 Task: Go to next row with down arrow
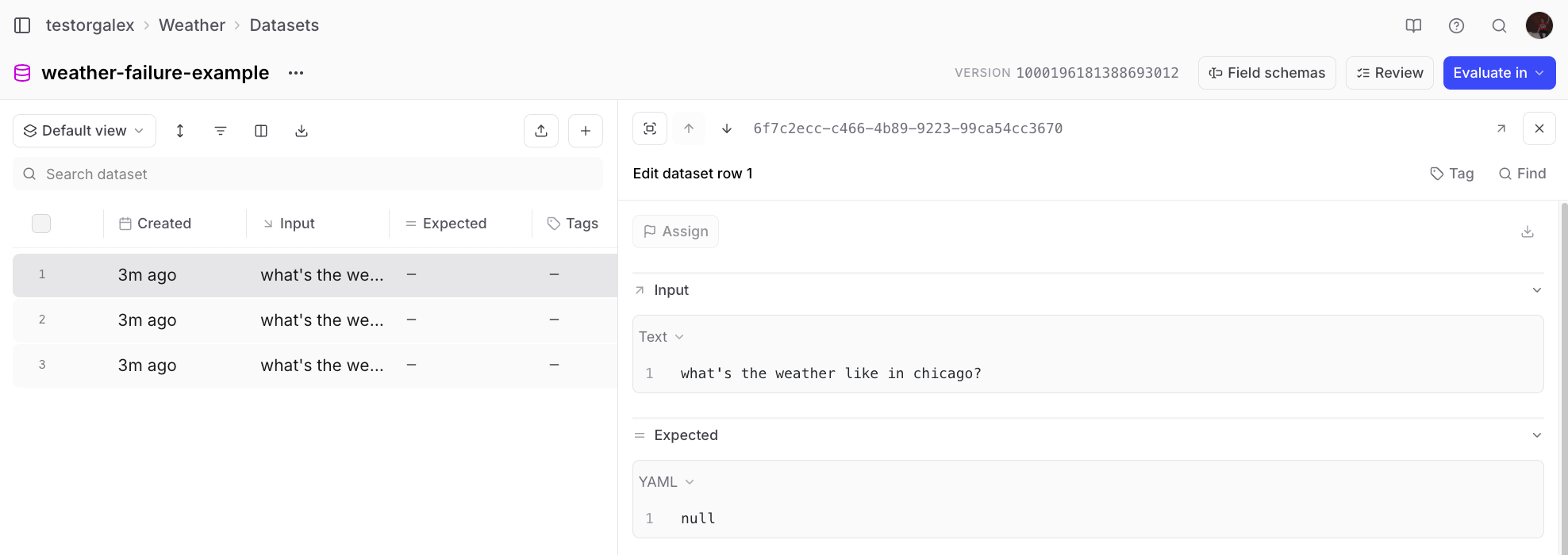click(x=727, y=128)
